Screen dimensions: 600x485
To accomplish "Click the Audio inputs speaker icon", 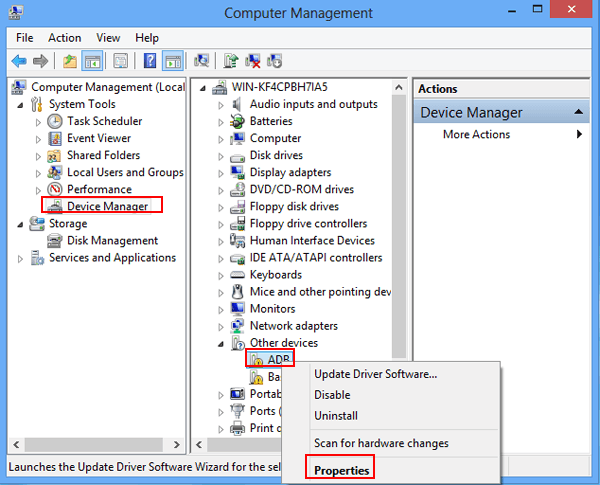I will [237, 104].
